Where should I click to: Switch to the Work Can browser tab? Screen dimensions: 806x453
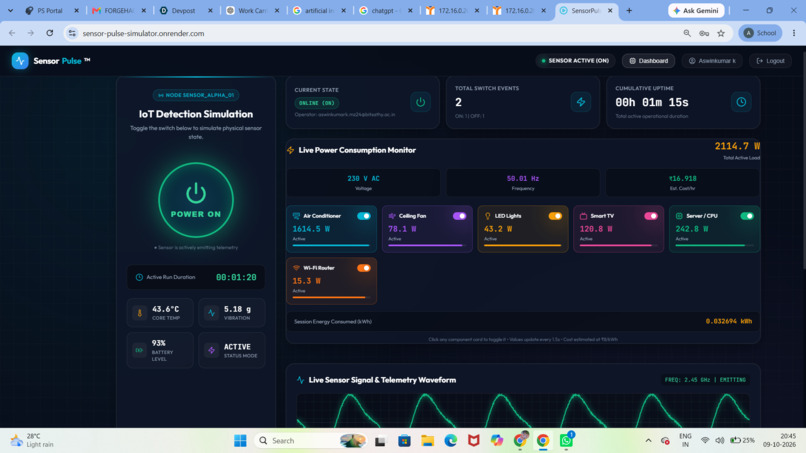pos(251,10)
